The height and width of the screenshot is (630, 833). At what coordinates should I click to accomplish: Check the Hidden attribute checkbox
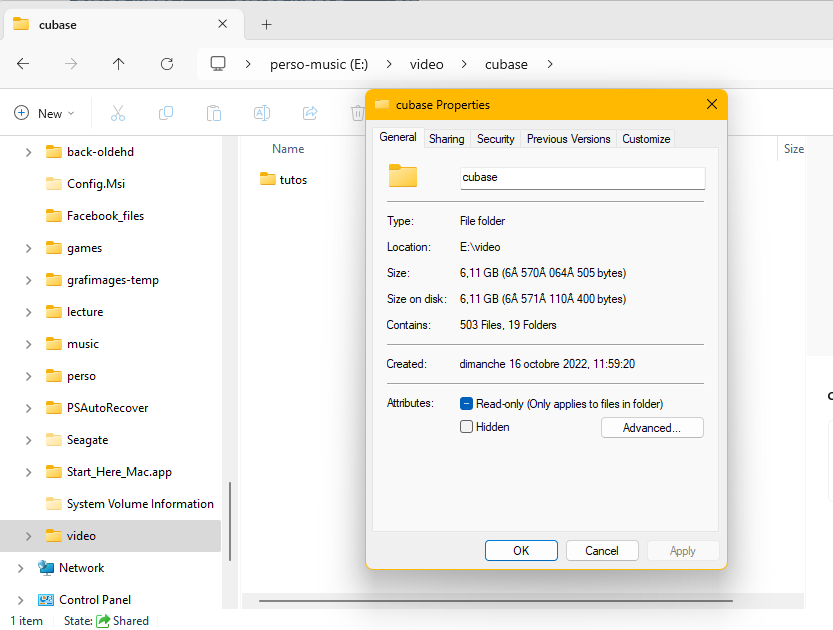[466, 427]
